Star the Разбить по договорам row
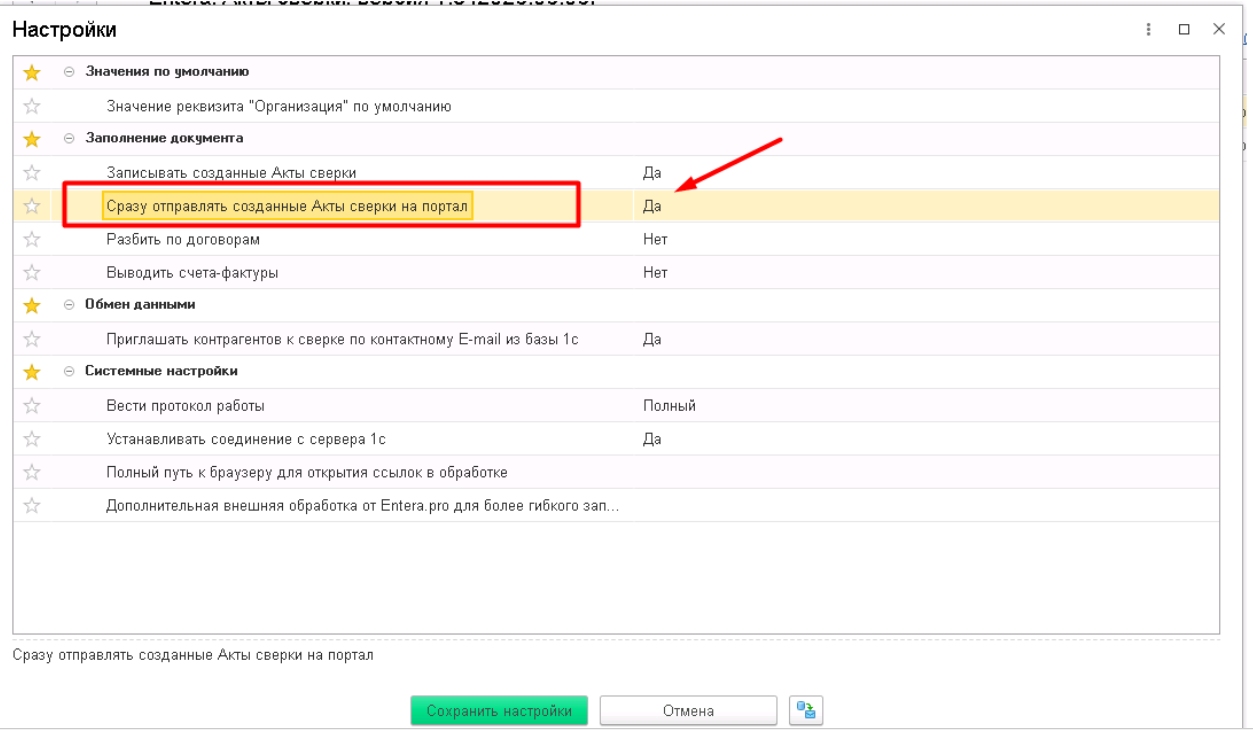The image size is (1253, 730). coord(32,239)
